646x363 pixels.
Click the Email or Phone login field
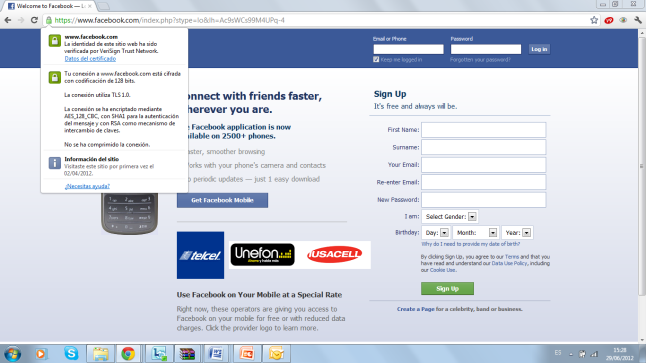pyautogui.click(x=408, y=49)
